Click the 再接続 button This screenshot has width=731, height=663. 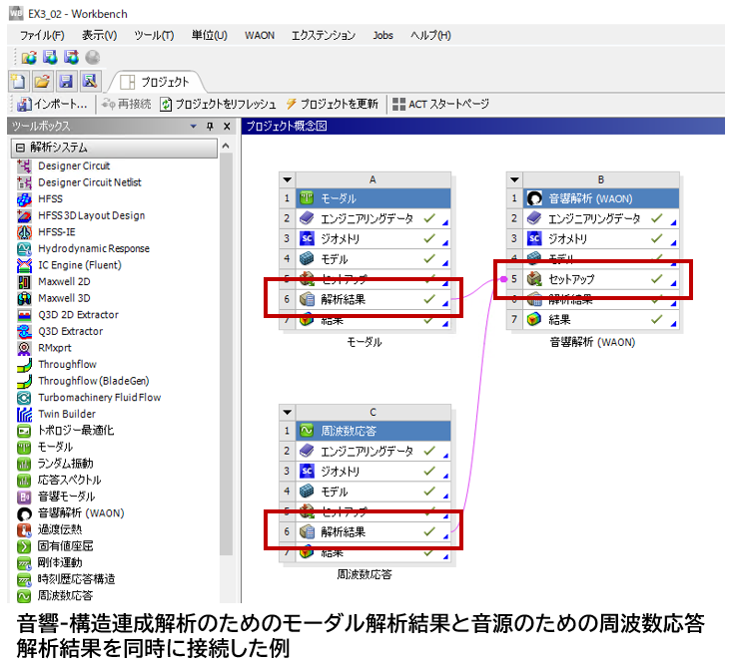point(126,104)
